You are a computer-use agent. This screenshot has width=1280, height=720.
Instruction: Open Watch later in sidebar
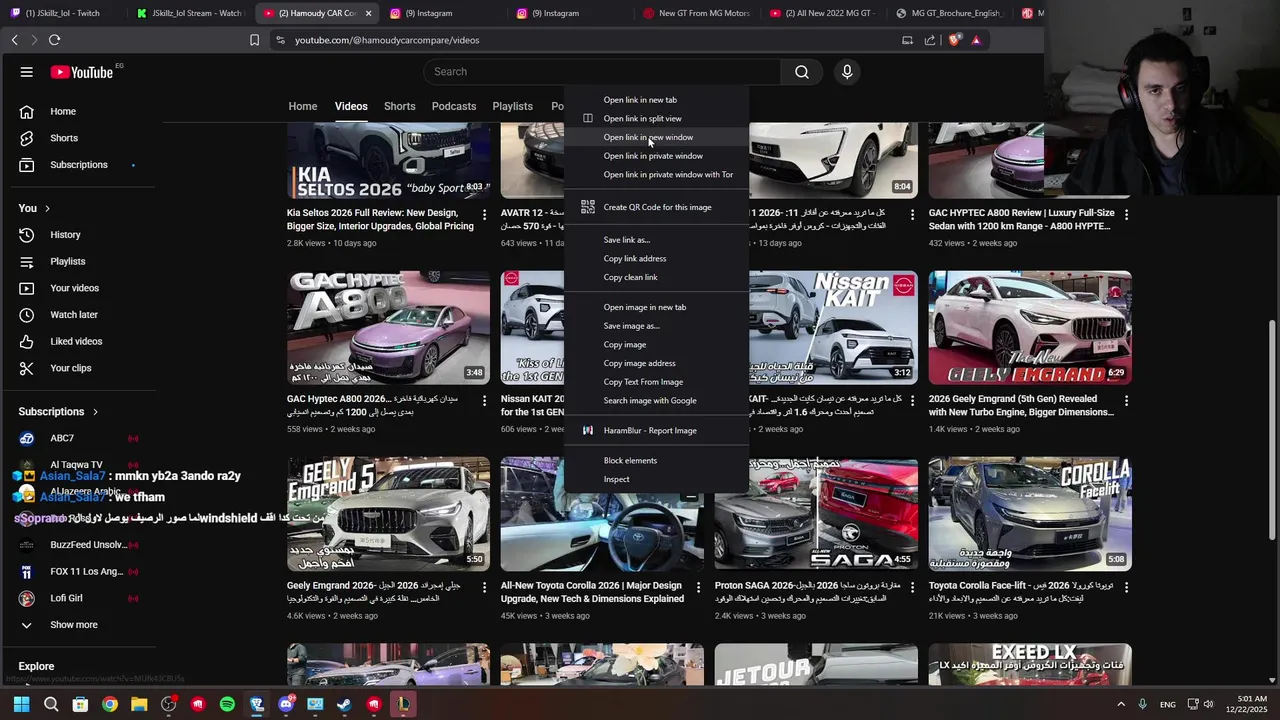(74, 315)
